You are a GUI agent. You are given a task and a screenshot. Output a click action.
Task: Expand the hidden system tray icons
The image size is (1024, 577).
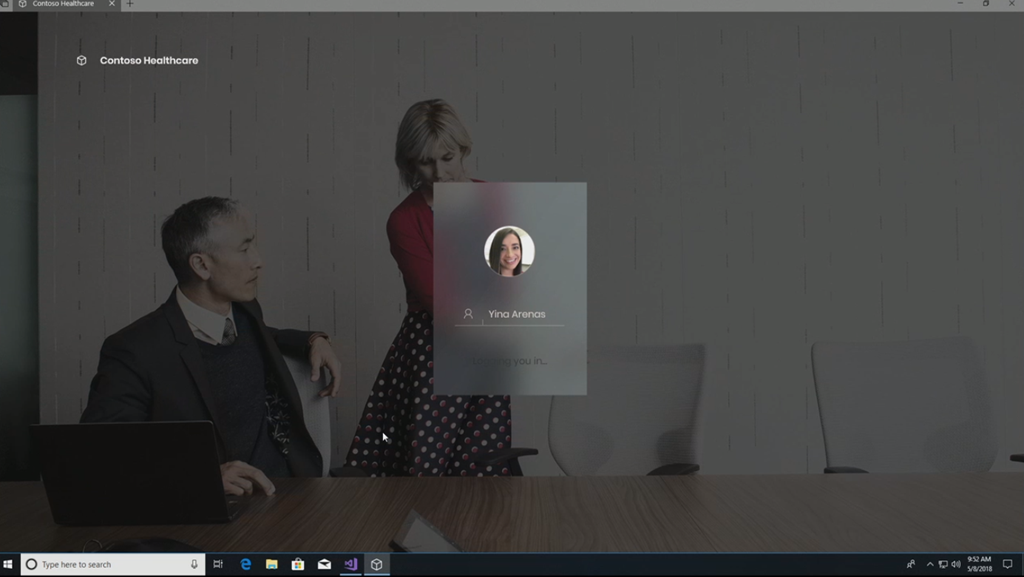tap(929, 565)
